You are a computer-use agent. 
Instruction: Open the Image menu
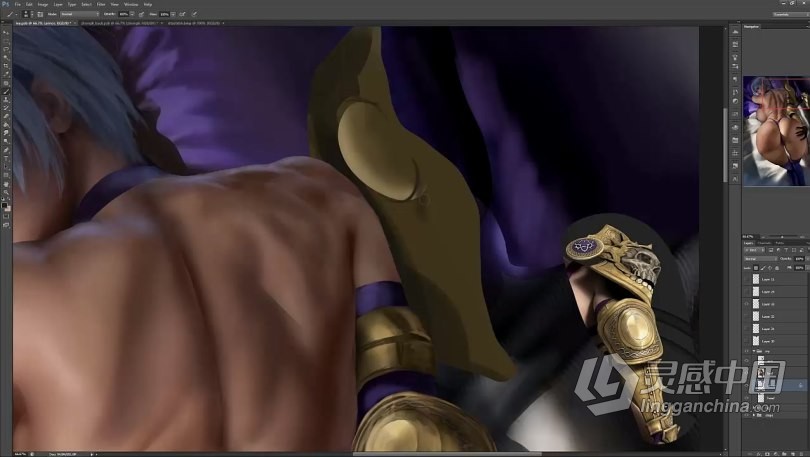coord(43,5)
